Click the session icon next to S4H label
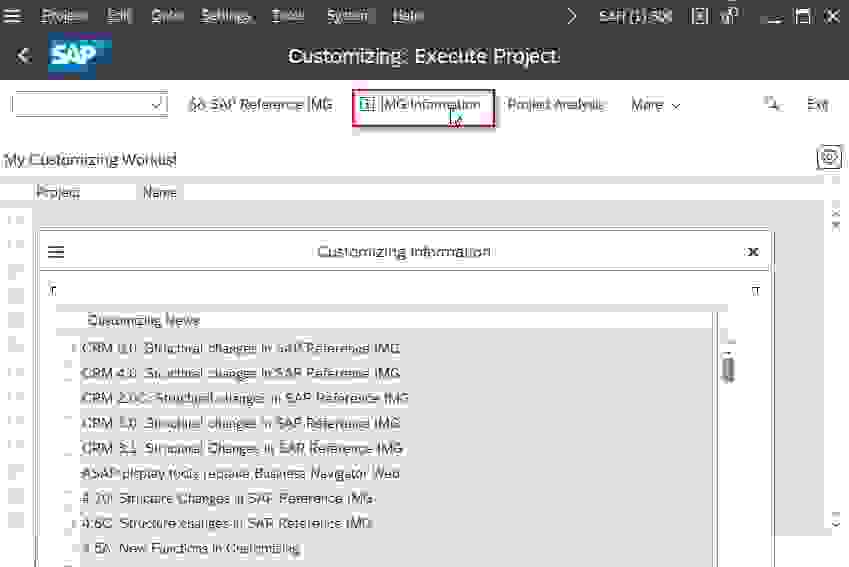Screen dimensions: 849x567 point(700,16)
